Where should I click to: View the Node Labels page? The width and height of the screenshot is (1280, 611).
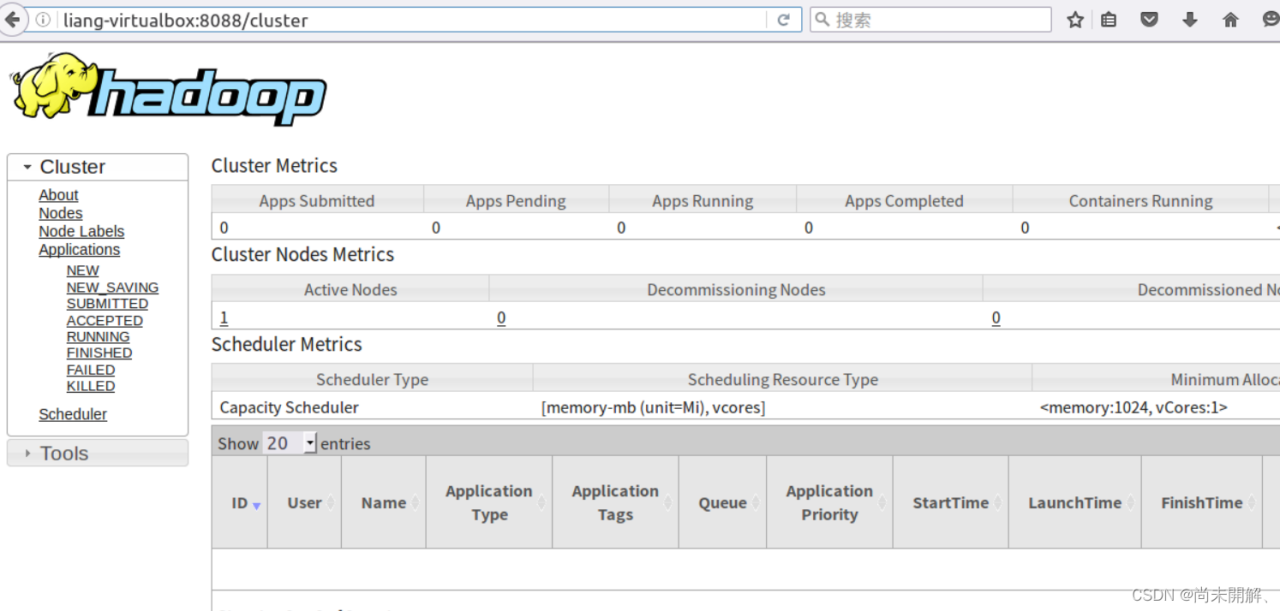click(81, 231)
